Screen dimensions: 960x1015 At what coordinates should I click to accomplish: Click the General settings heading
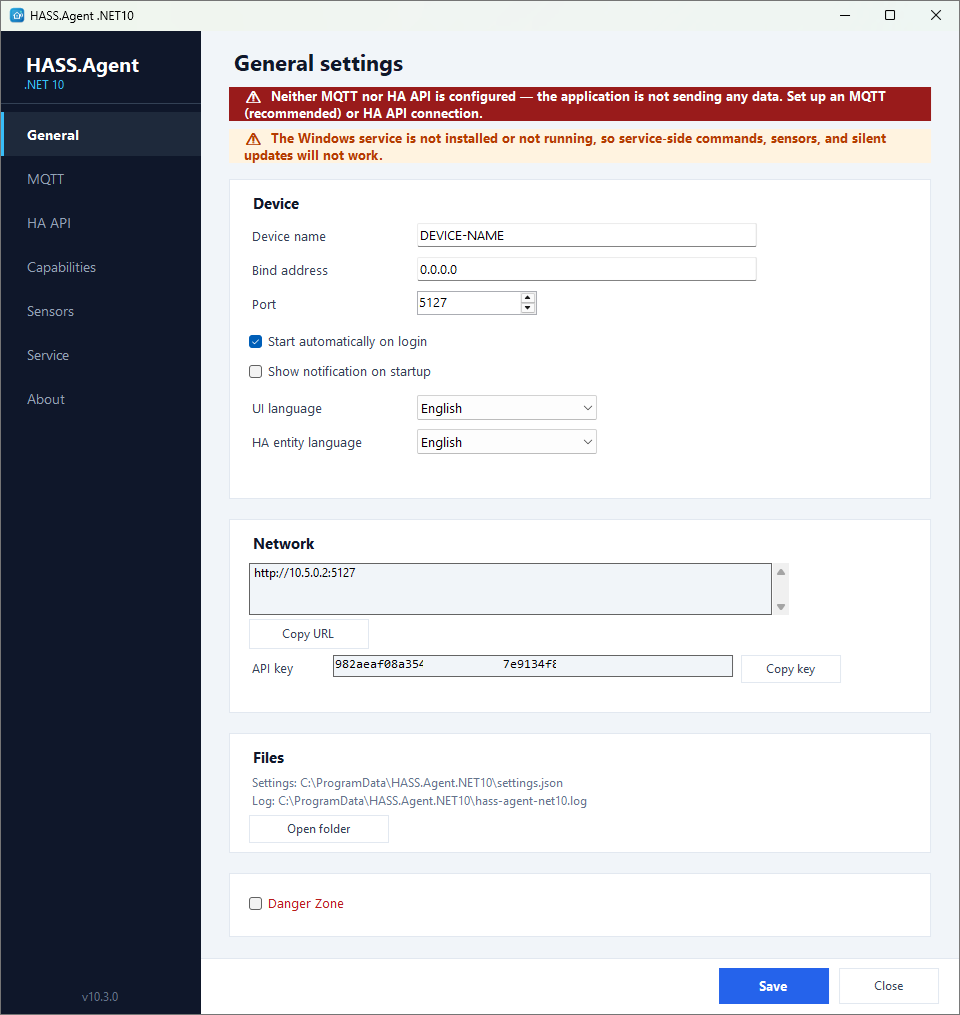(318, 63)
